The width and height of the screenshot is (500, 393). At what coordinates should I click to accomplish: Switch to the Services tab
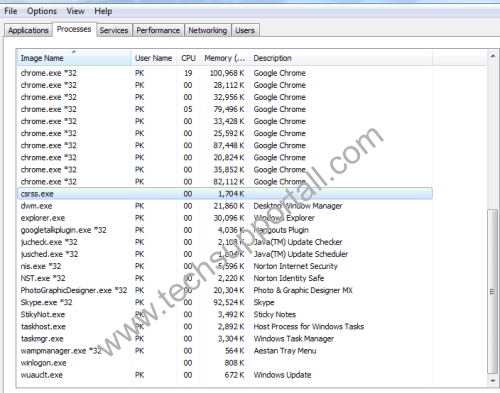114,30
